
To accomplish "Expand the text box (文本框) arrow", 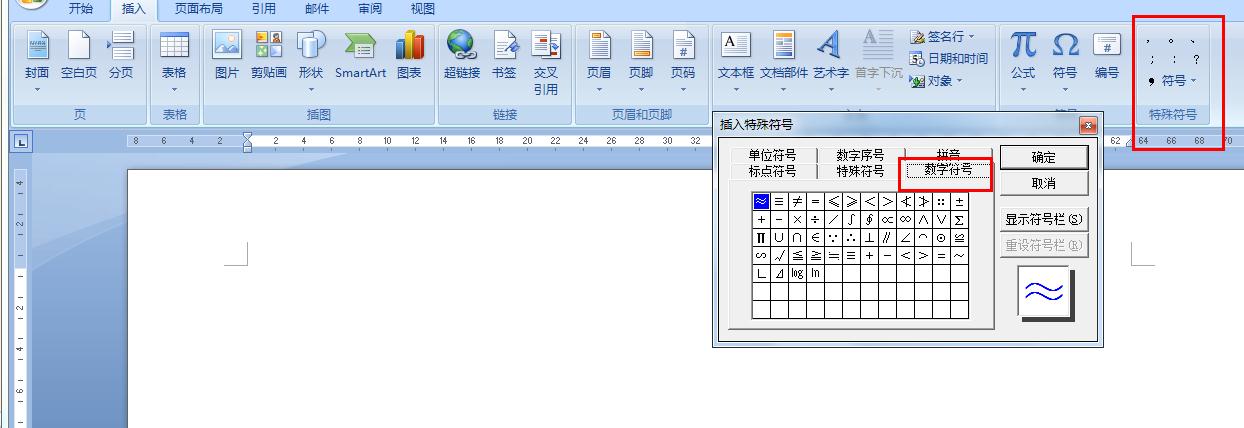I will [736, 90].
